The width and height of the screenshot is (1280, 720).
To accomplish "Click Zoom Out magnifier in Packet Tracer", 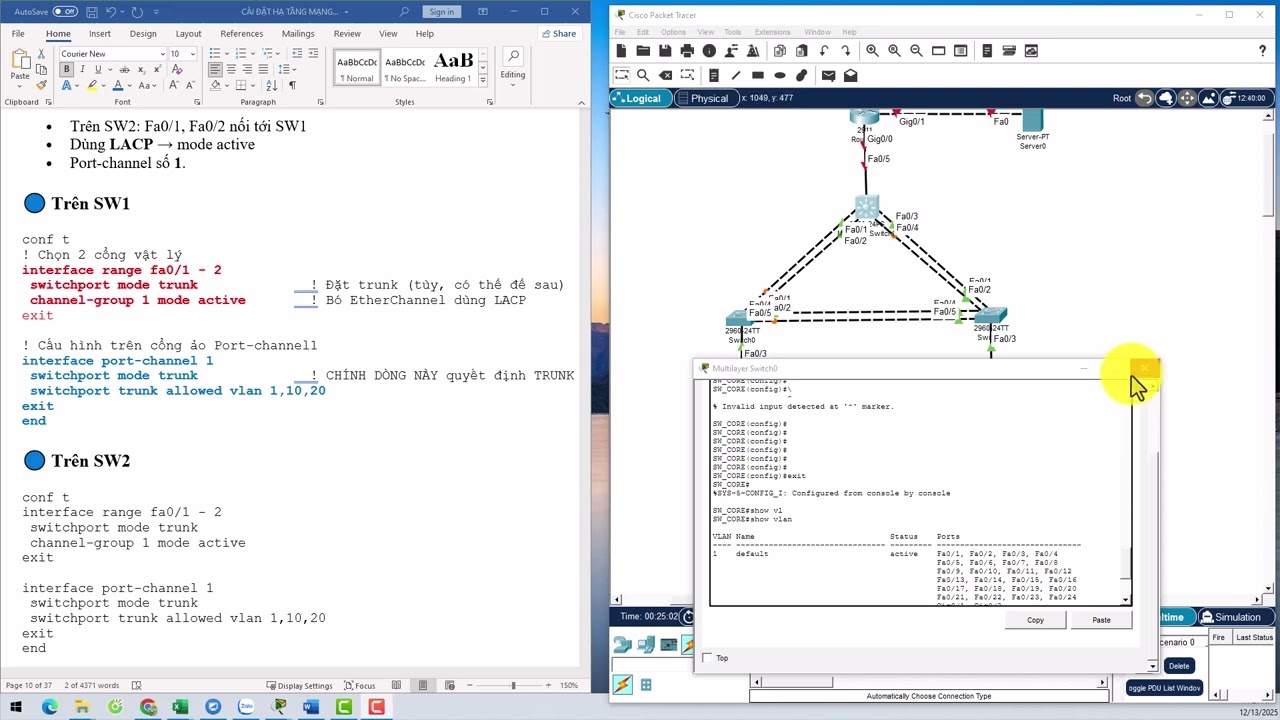I will (916, 51).
